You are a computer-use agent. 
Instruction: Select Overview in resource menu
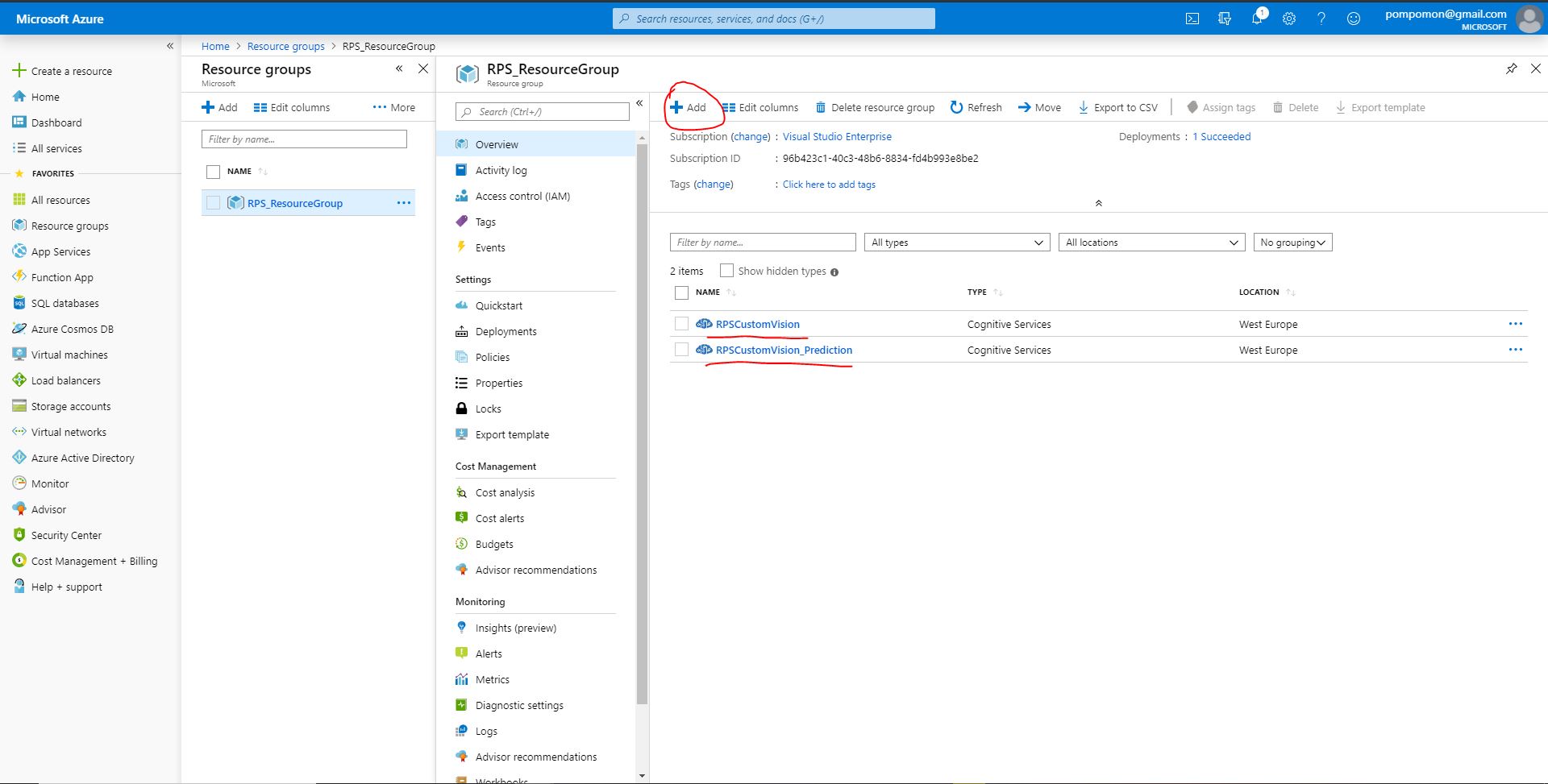click(536, 144)
